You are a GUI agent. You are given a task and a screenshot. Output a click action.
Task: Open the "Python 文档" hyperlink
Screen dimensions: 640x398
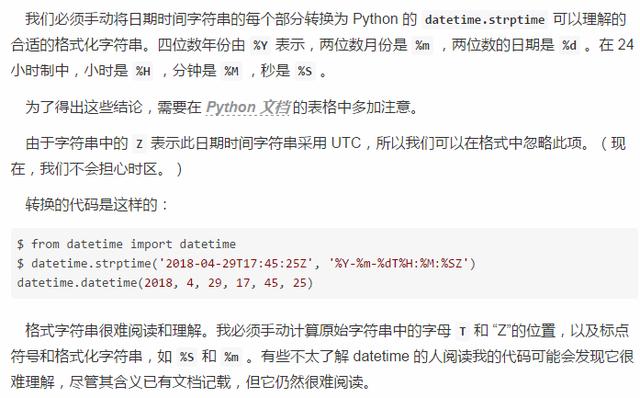point(249,107)
